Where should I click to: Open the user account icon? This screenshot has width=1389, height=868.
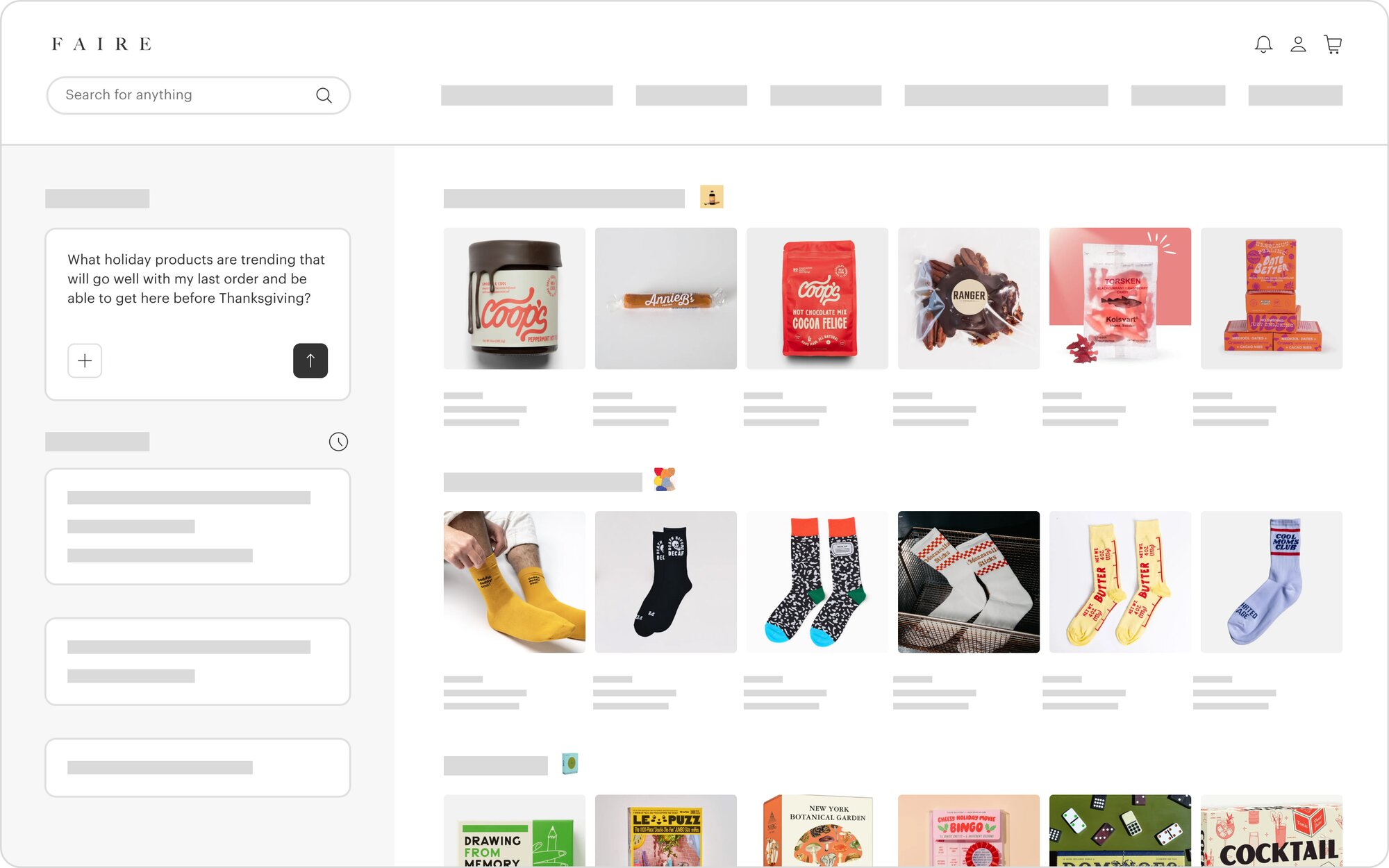tap(1298, 44)
